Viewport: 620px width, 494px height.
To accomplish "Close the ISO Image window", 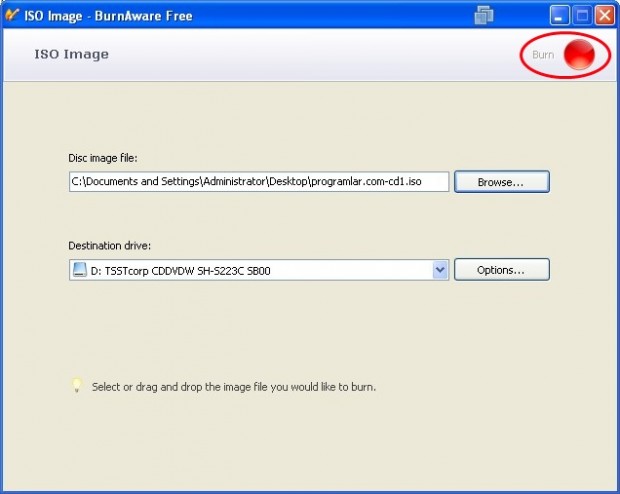I will tap(605, 16).
